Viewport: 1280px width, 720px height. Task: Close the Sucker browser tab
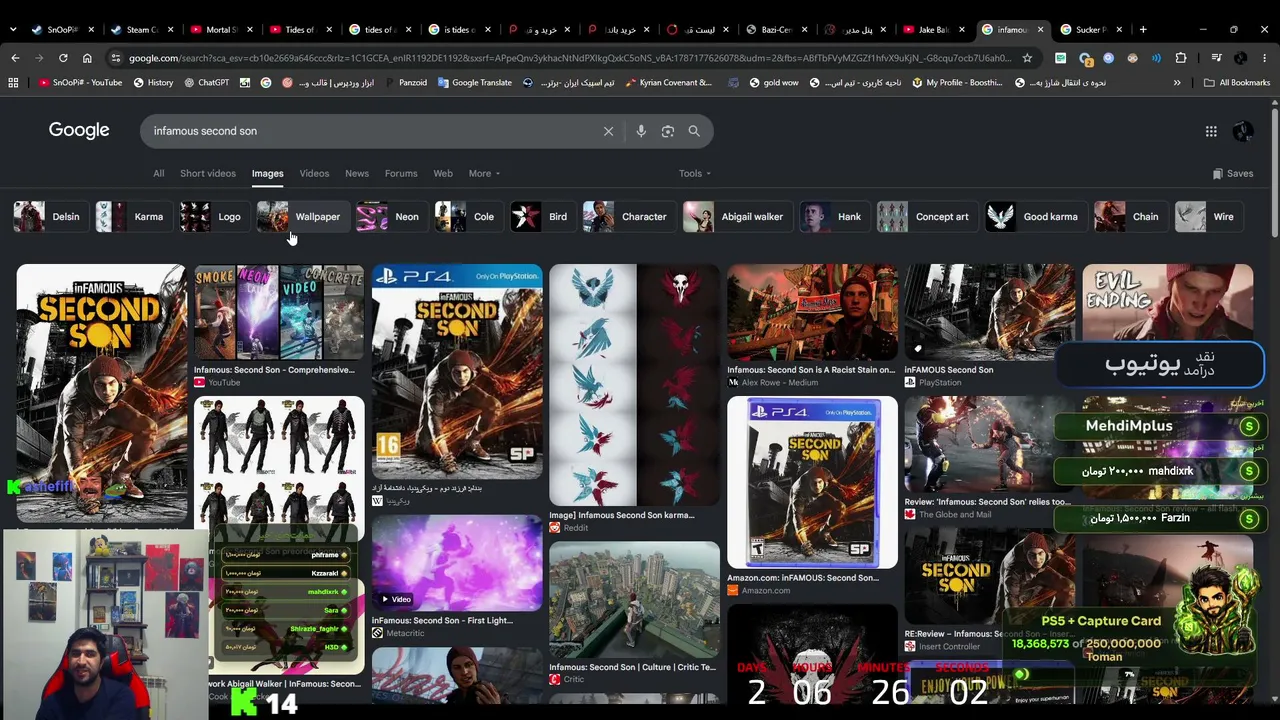coord(1119,29)
